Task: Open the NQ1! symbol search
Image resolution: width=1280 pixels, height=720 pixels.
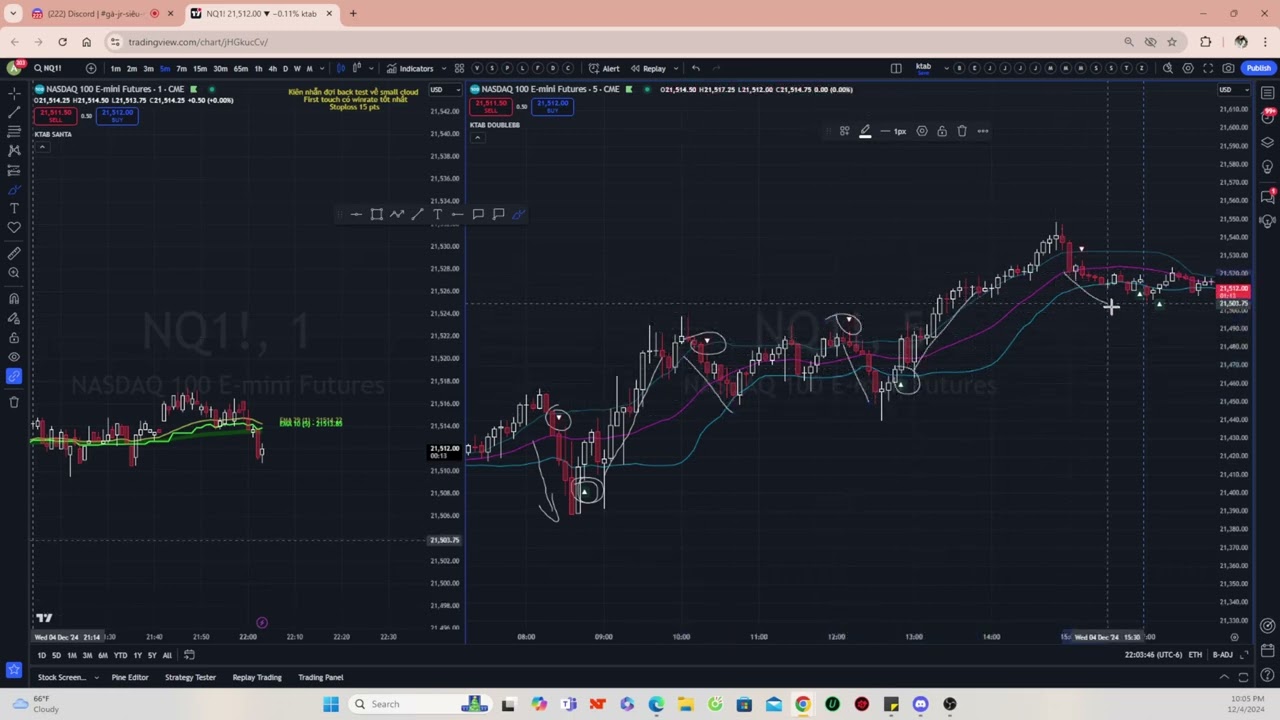Action: [x=48, y=68]
